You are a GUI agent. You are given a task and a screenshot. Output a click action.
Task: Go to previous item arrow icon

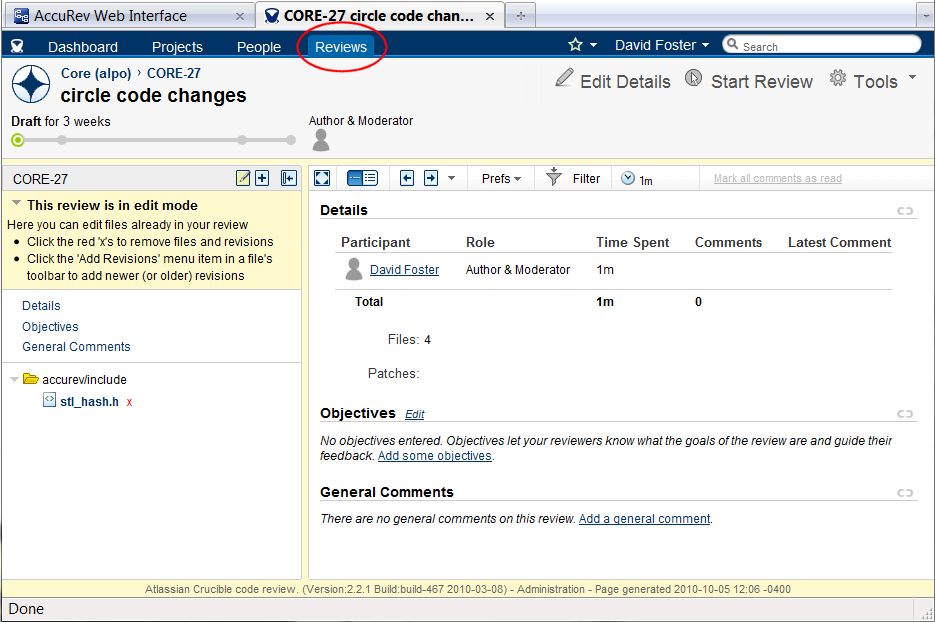tap(407, 178)
